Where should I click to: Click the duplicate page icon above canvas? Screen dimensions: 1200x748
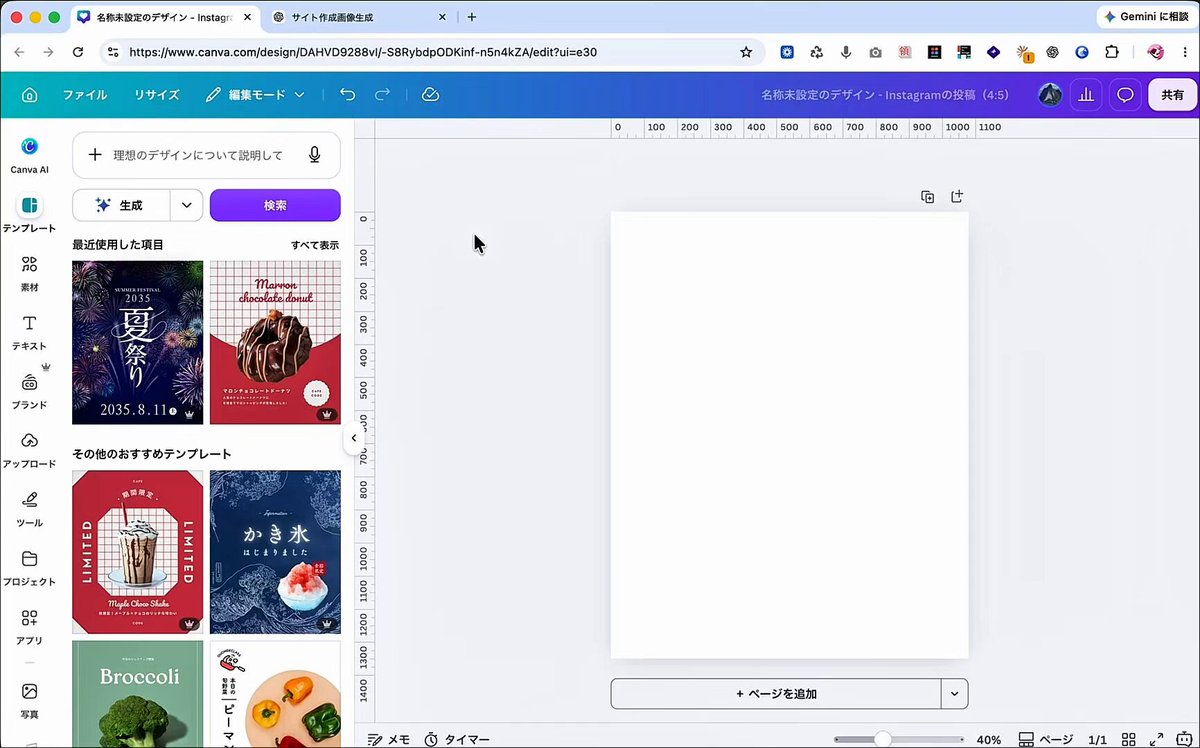coord(928,197)
